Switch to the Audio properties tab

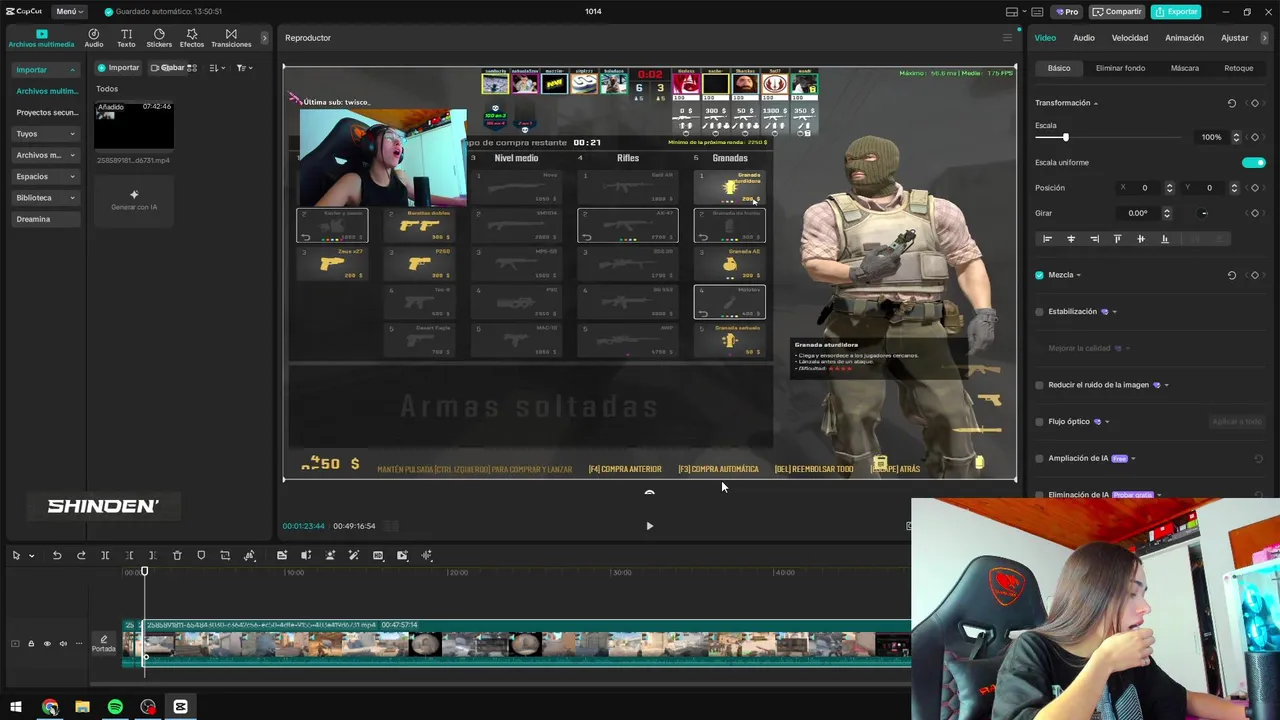pos(1084,38)
